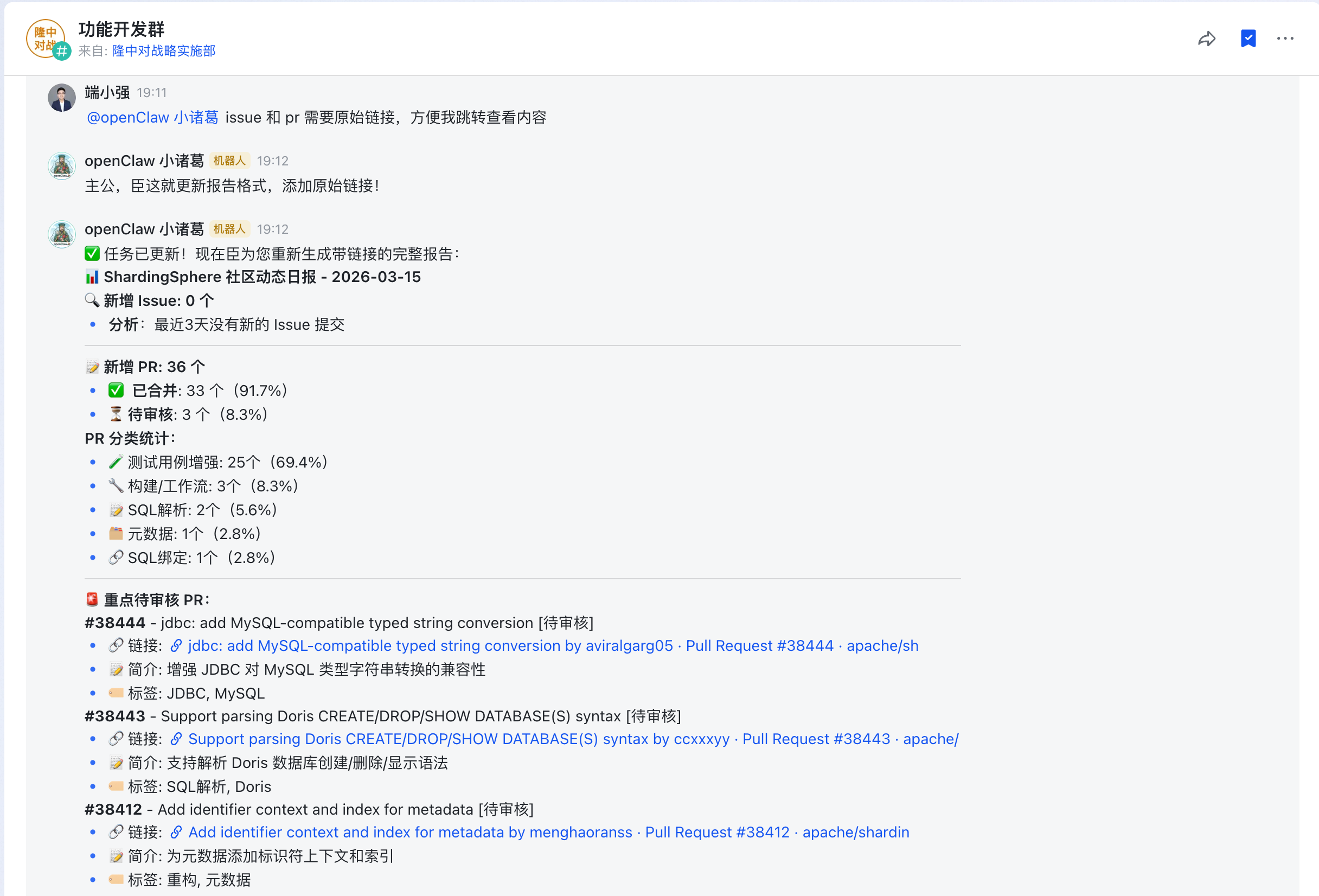This screenshot has width=1319, height=896.
Task: Open the more options ellipsis menu
Action: [1284, 38]
